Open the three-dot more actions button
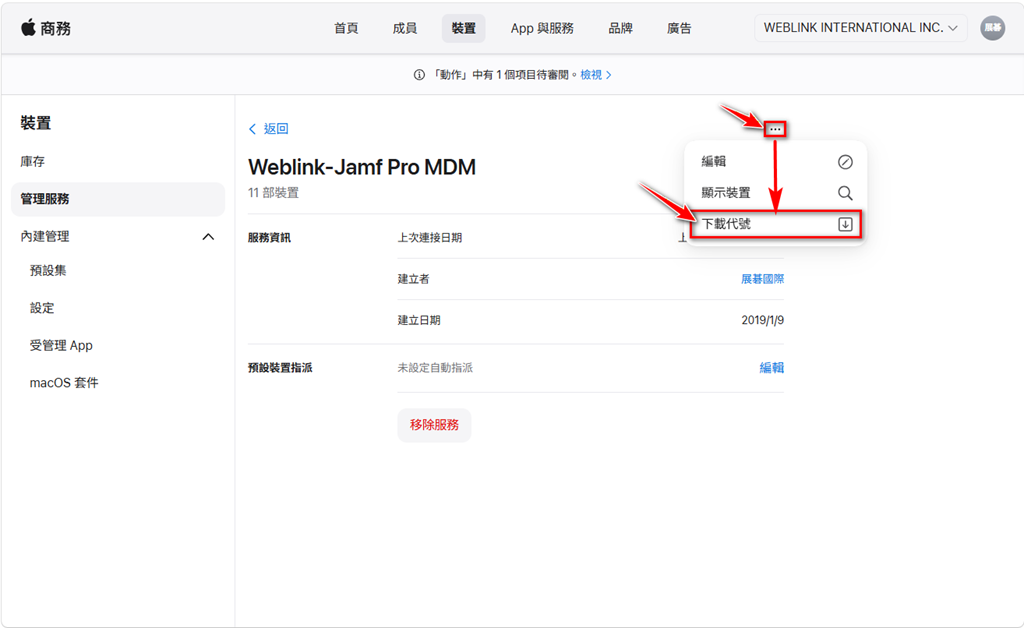This screenshot has width=1024, height=628. point(775,129)
